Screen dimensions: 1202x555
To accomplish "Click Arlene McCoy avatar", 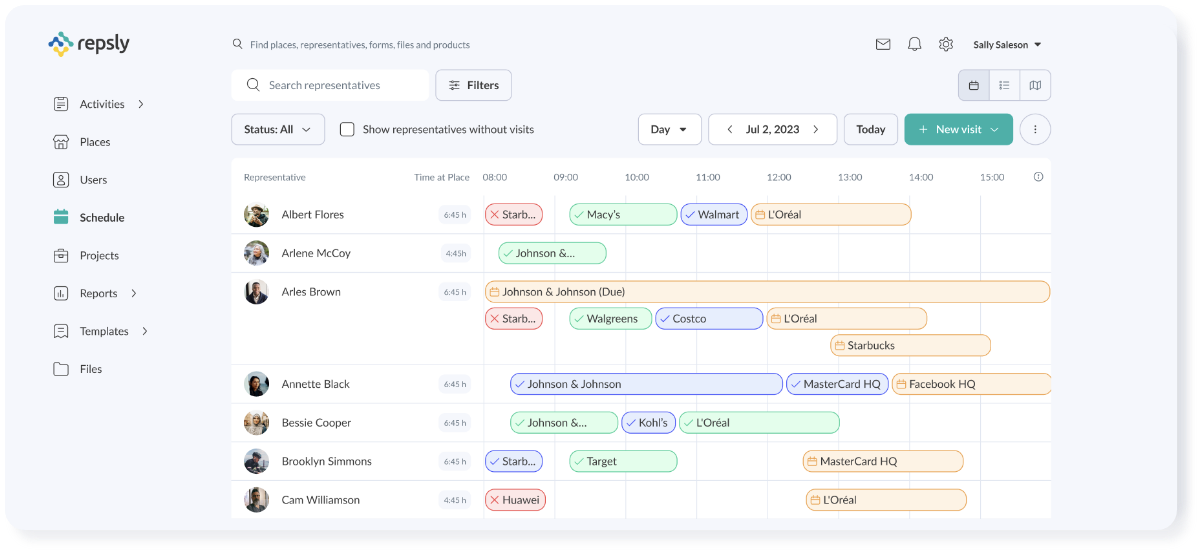I will [256, 253].
